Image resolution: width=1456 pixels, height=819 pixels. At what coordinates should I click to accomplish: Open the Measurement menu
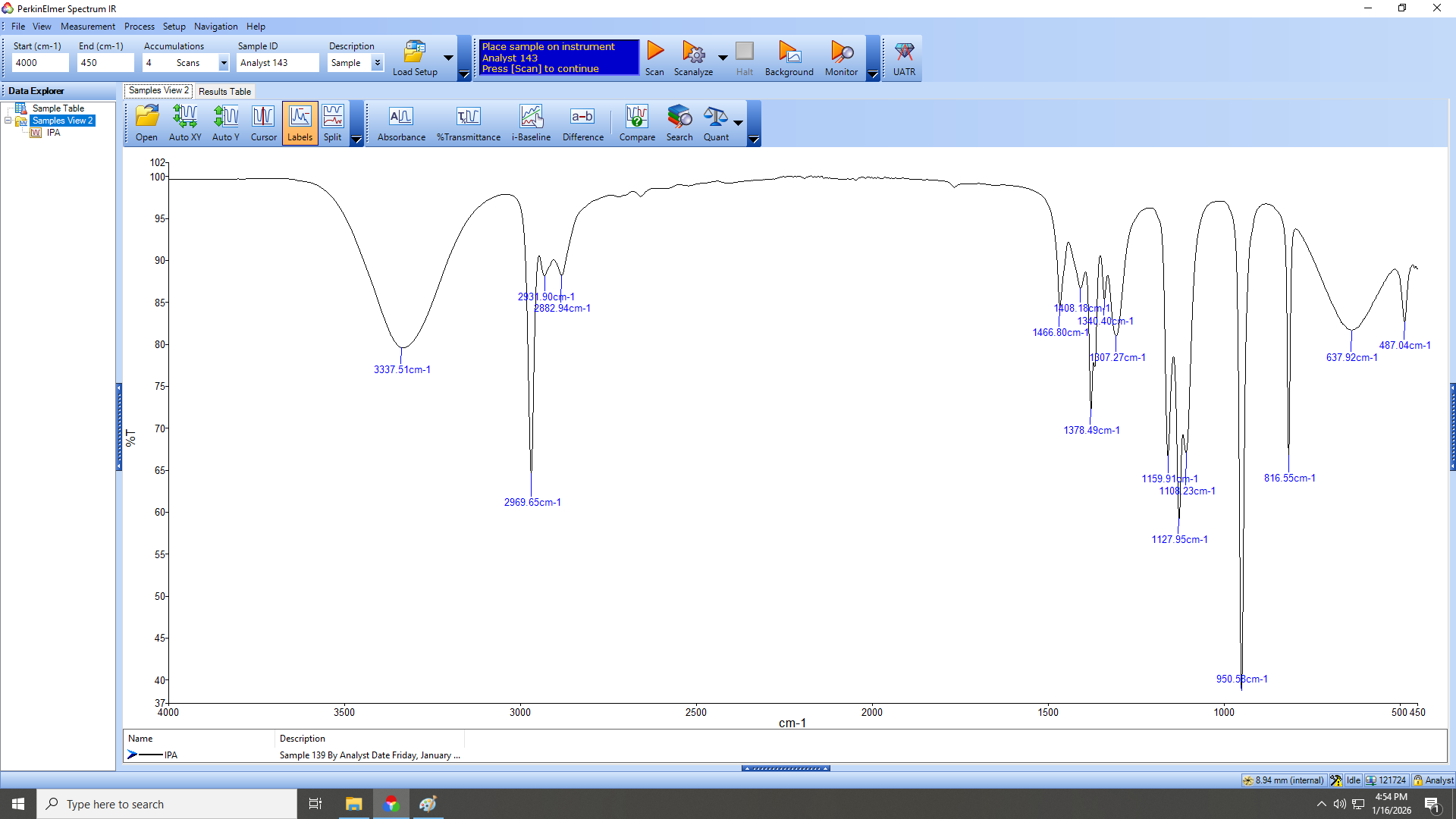[88, 27]
